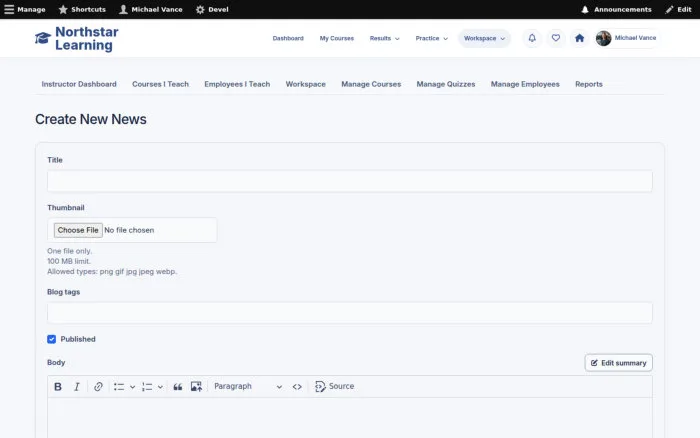Click into the Blog tags field
Image resolution: width=700 pixels, height=438 pixels.
(350, 313)
